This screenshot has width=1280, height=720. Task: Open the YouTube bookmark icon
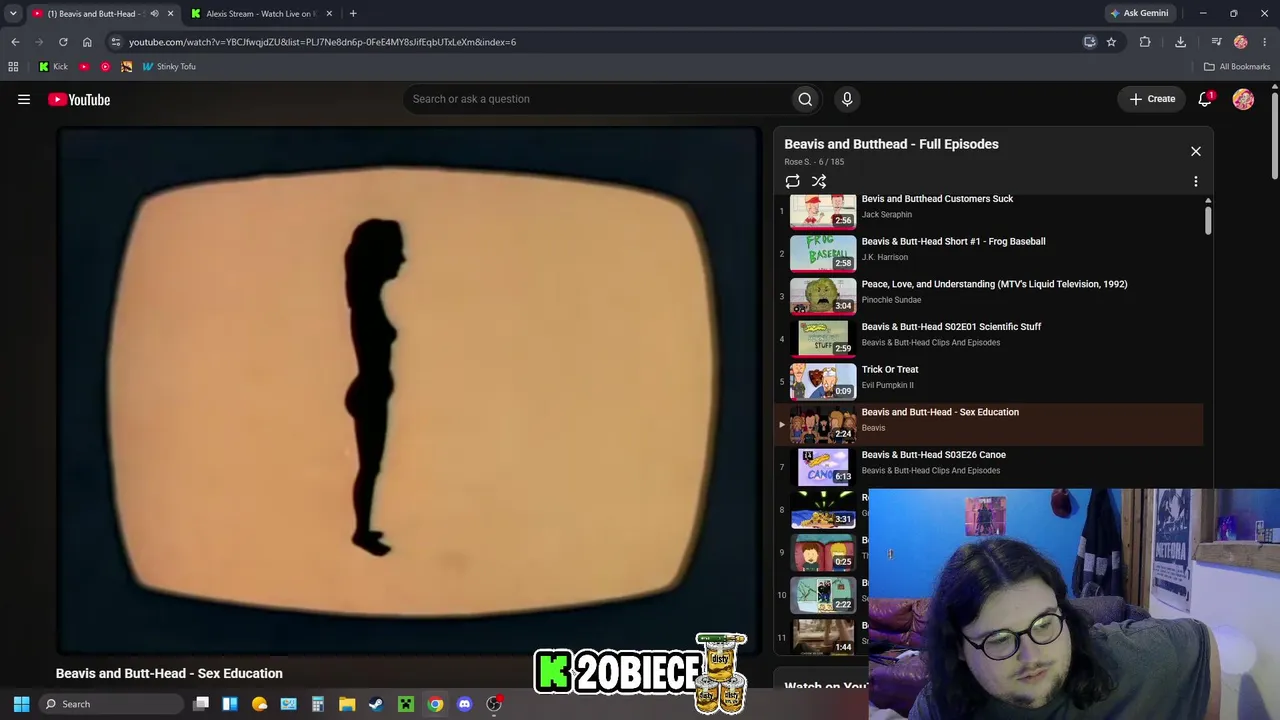[84, 67]
